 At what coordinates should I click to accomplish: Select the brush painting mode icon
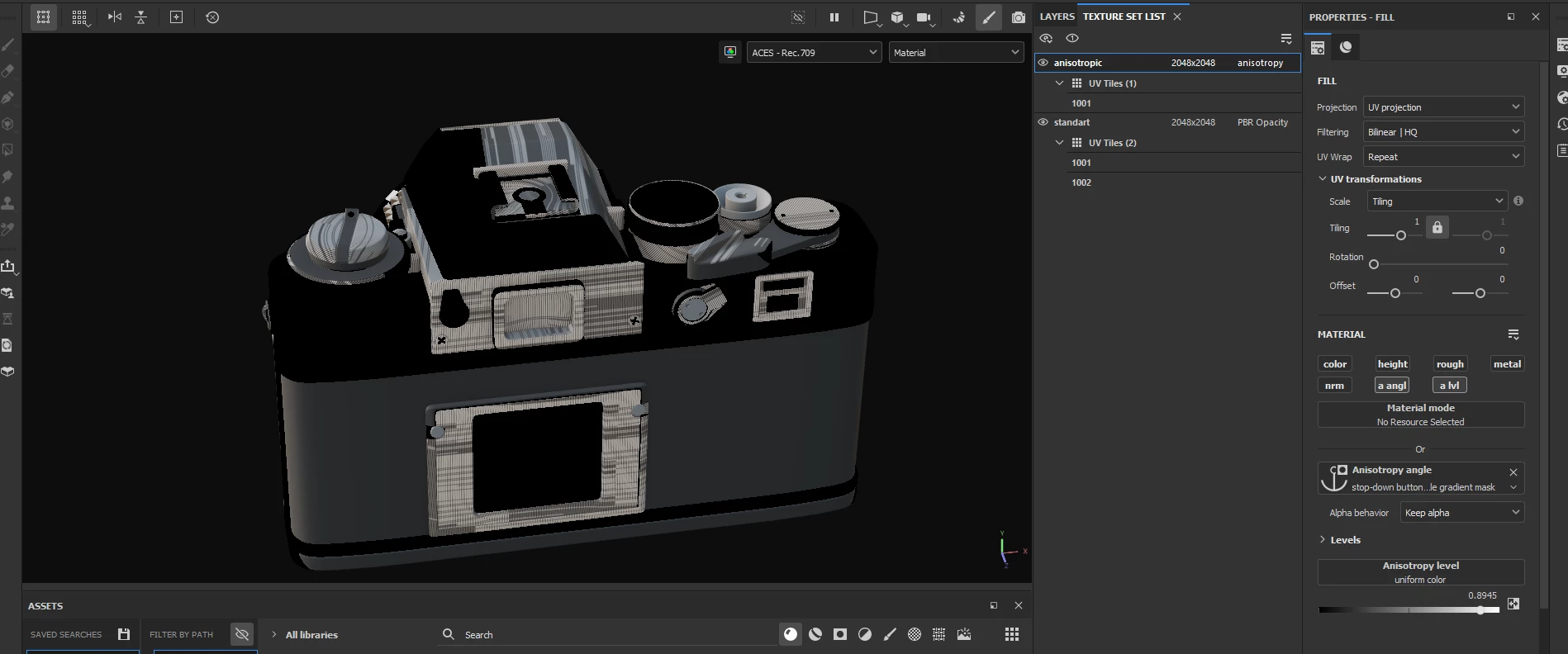click(x=989, y=17)
